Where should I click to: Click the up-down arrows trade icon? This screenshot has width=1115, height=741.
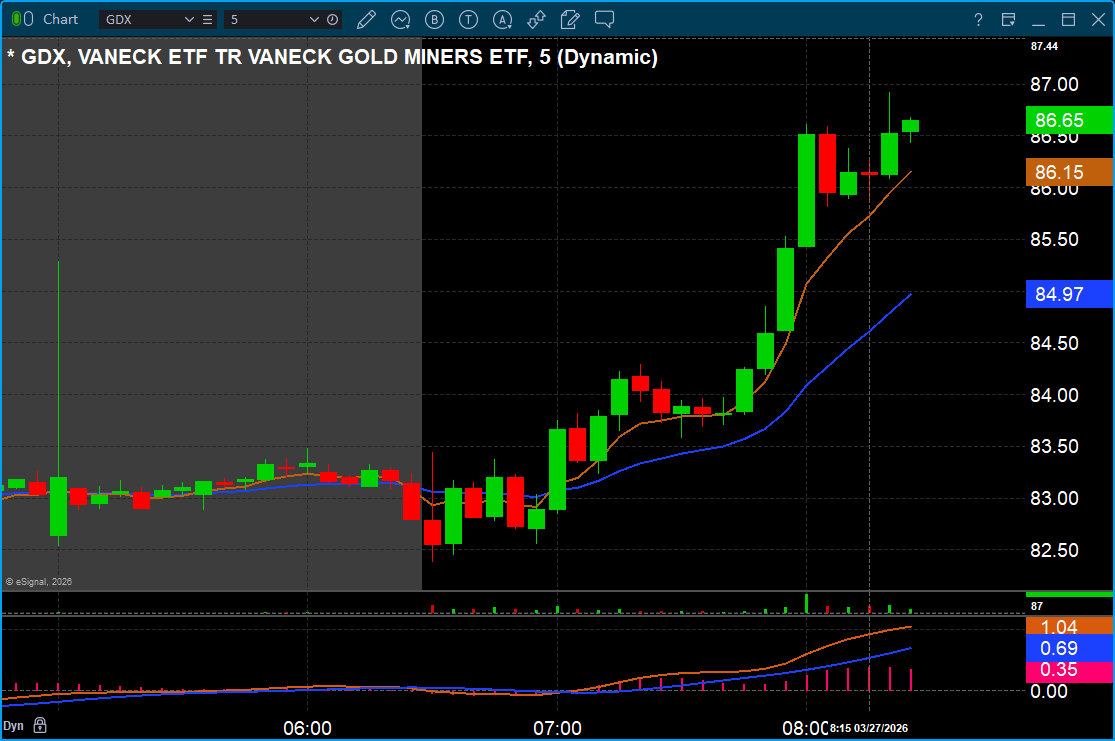pos(536,20)
